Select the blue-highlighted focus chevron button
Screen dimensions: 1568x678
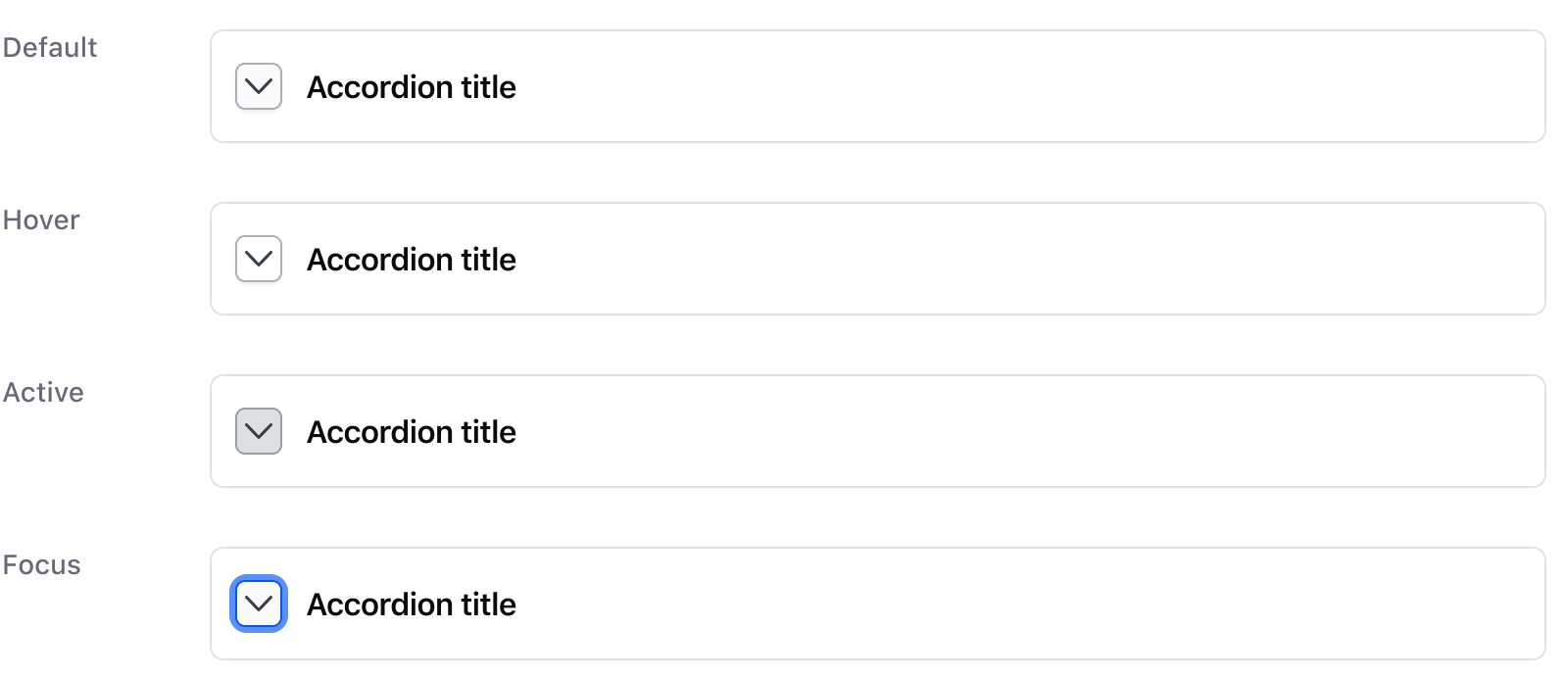point(257,604)
